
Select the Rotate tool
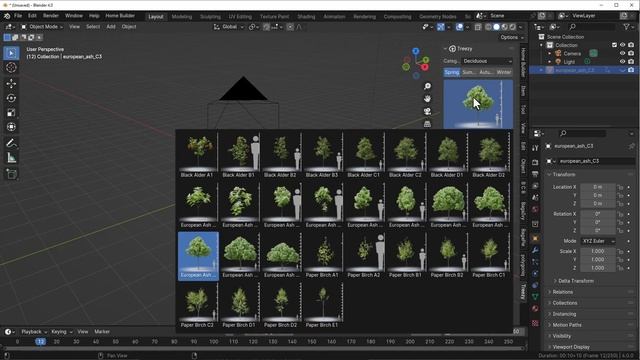coord(11,98)
